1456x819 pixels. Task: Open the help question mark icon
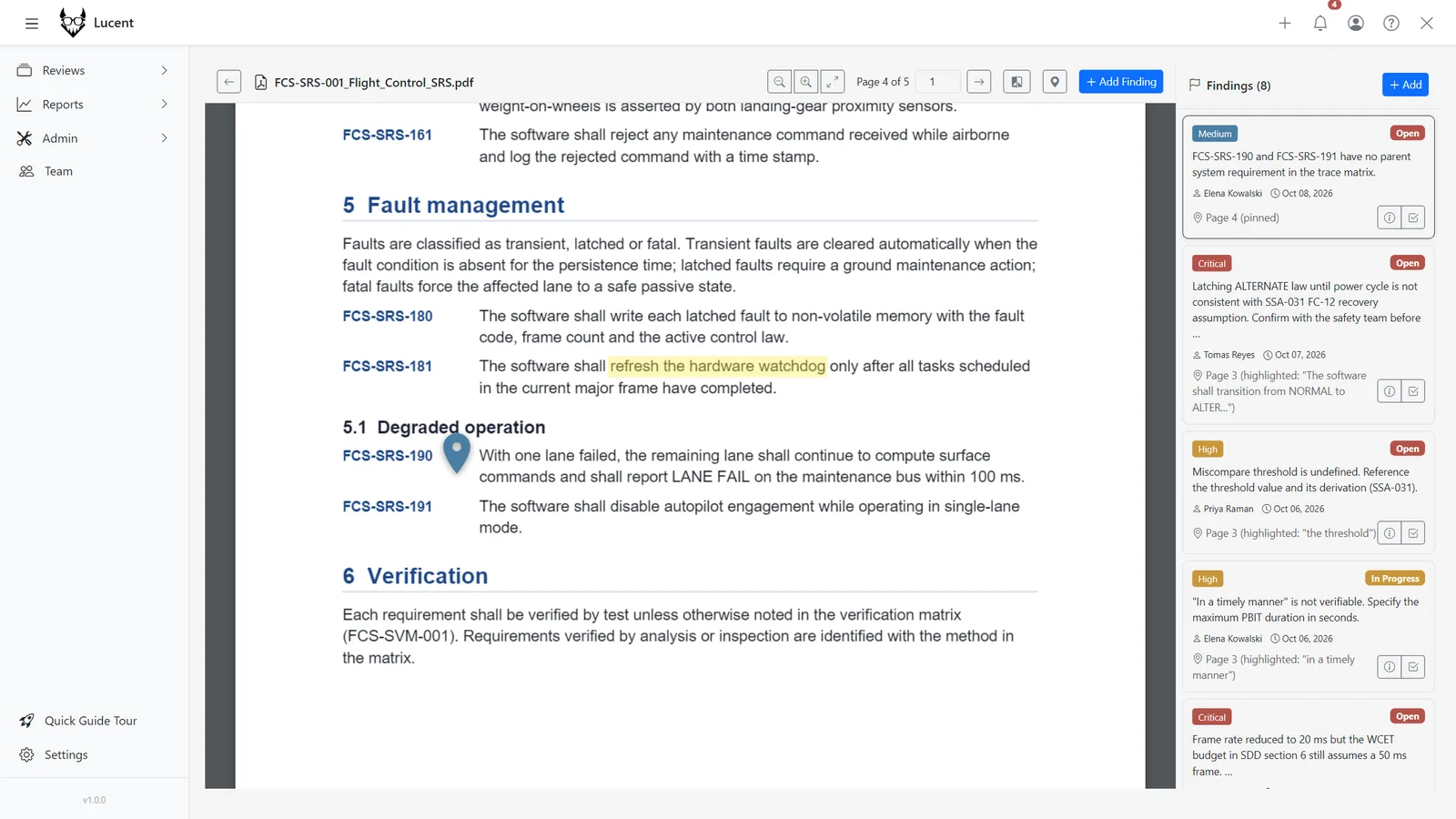tap(1391, 24)
